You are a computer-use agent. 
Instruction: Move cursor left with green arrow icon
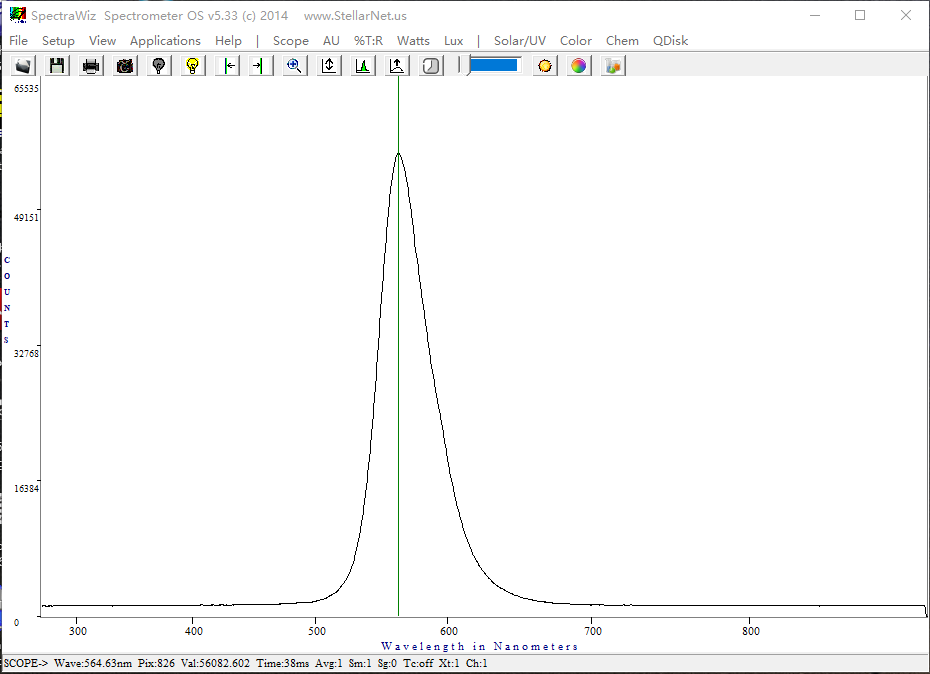click(x=228, y=66)
